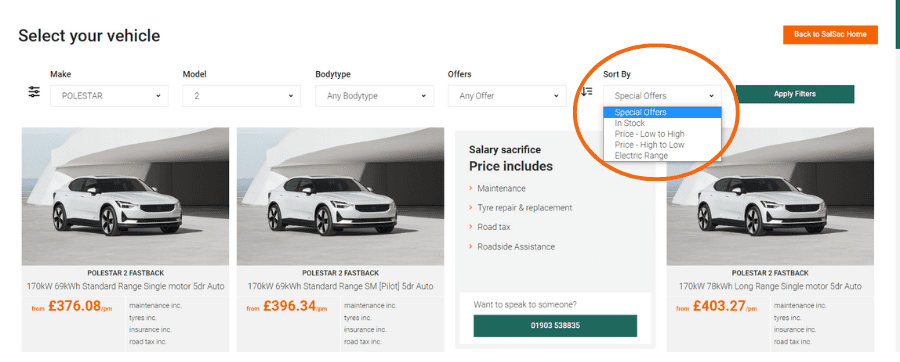This screenshot has width=900, height=362.
Task: Select Price - High to Low sorting
Action: pyautogui.click(x=662, y=145)
